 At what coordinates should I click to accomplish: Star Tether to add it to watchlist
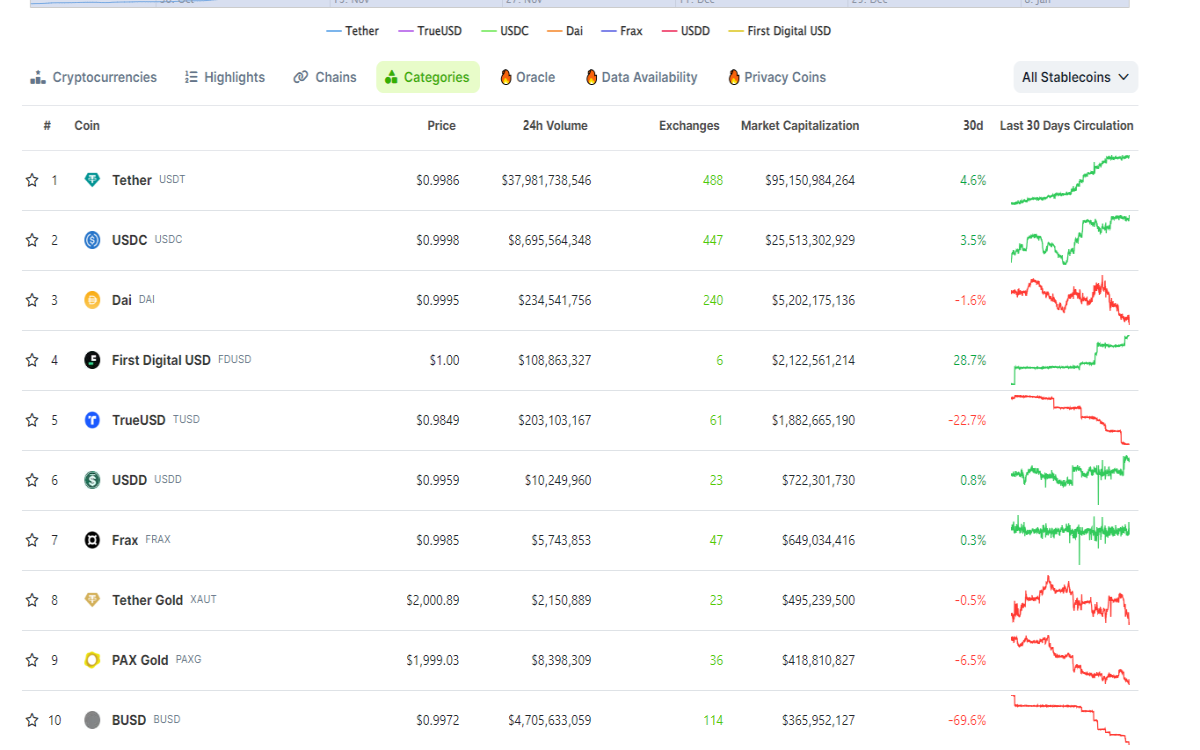pos(31,180)
